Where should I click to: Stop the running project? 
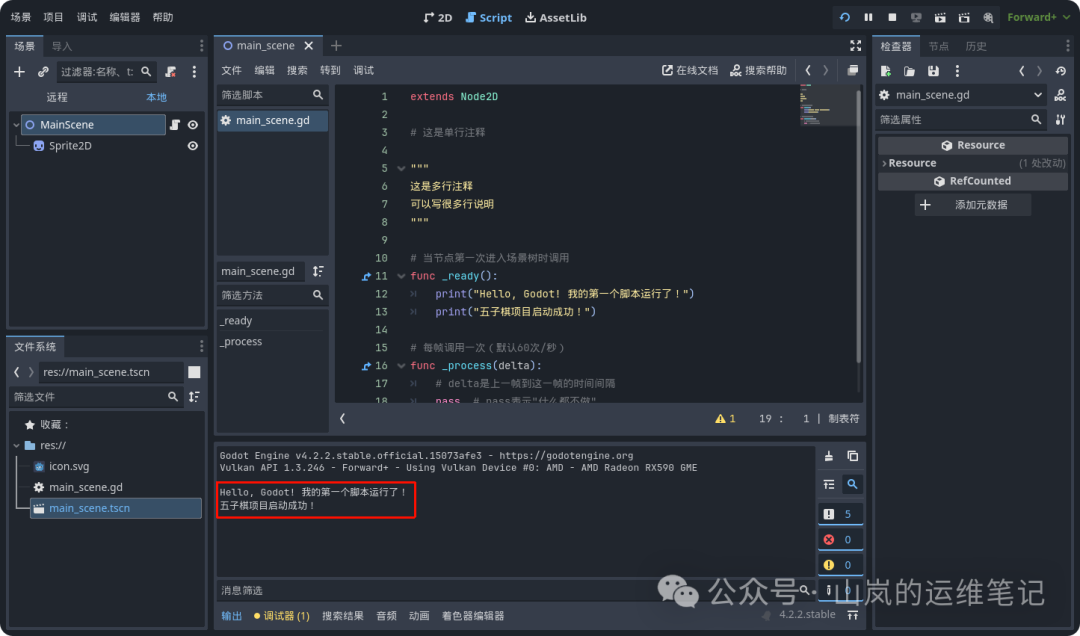tap(893, 17)
